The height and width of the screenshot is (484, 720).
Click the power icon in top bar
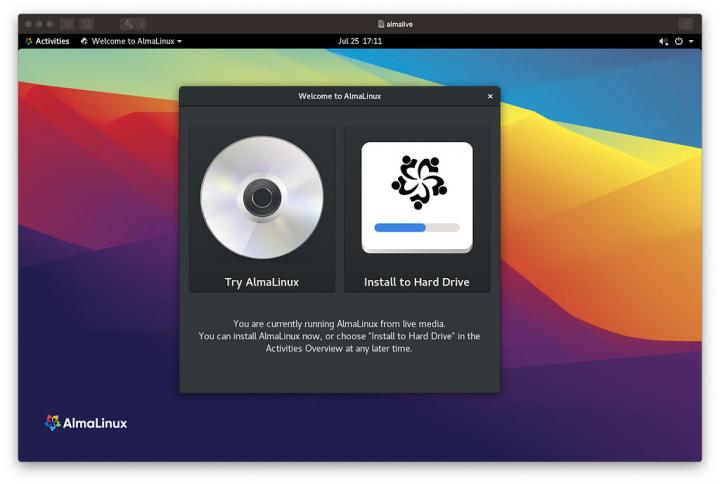[x=679, y=41]
